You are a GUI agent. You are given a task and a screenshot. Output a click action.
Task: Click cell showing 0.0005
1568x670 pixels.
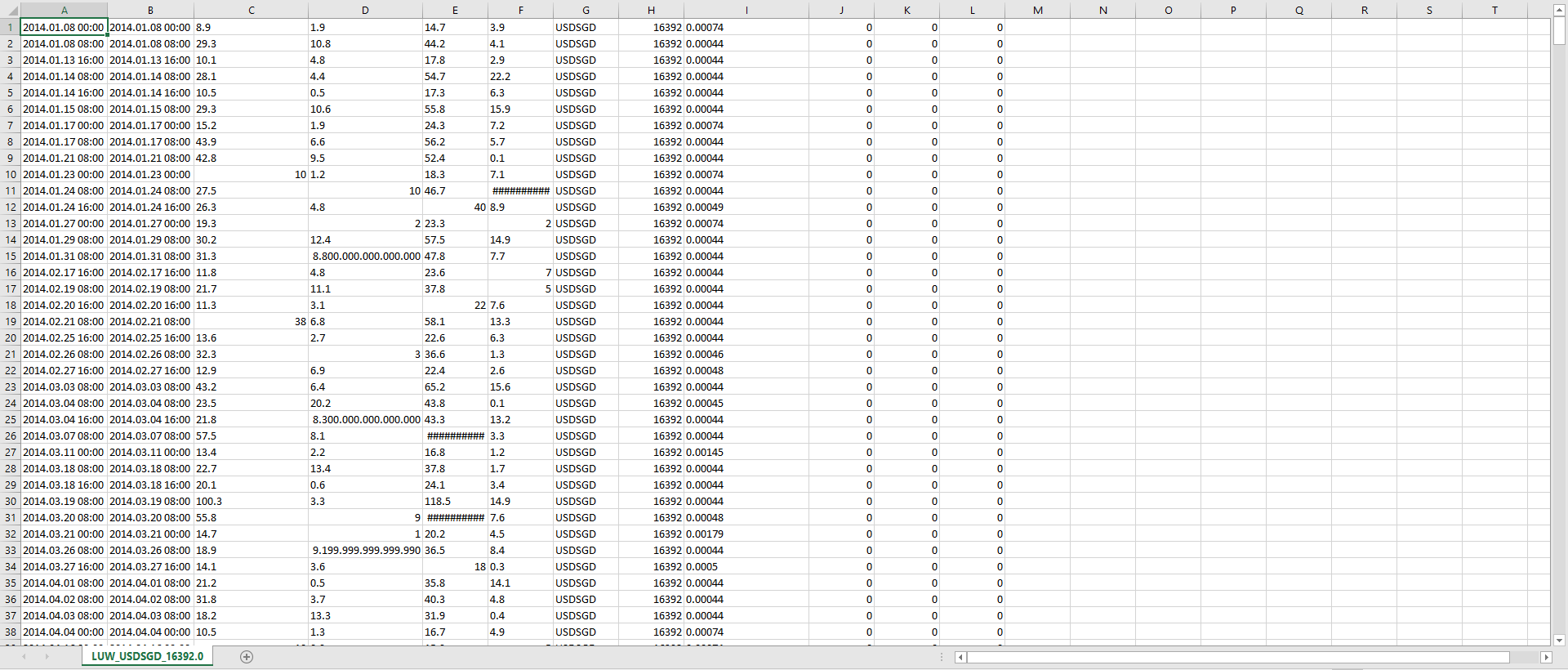[746, 566]
